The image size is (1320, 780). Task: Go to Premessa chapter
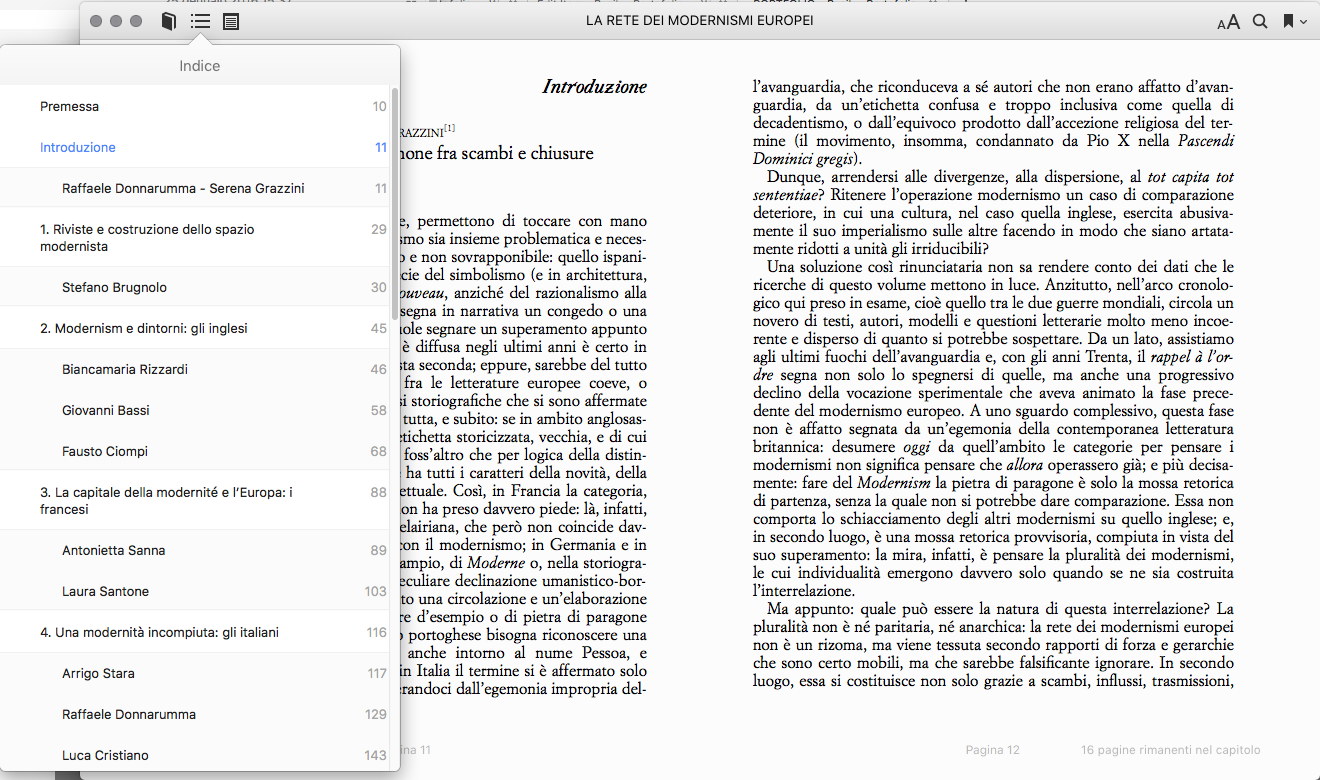(195, 106)
